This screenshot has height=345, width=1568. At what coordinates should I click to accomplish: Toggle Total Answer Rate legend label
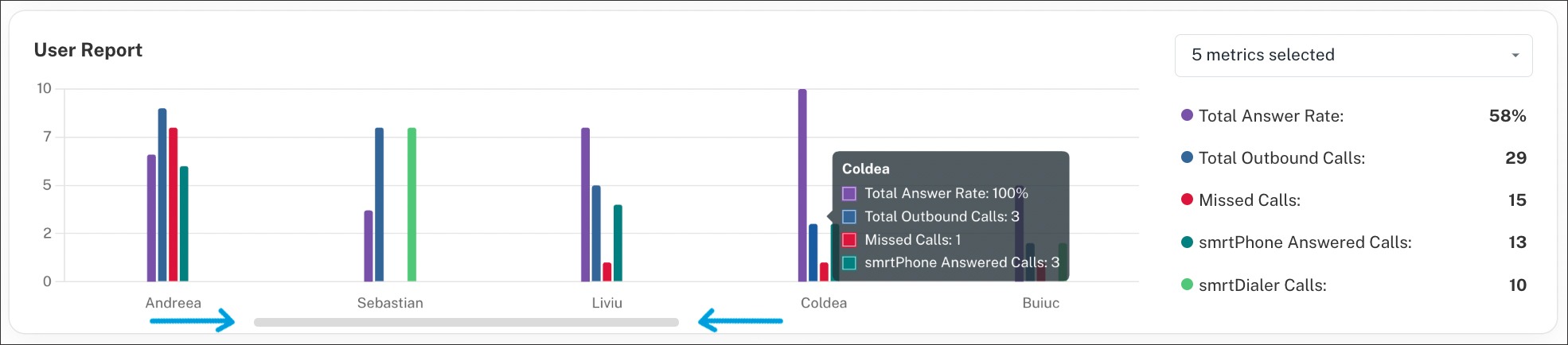[x=1270, y=116]
